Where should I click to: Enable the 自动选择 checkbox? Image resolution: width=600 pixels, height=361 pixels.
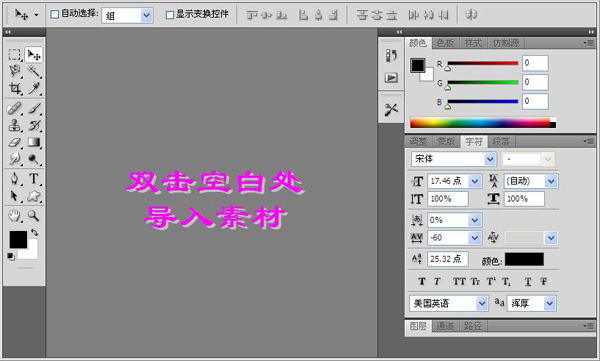click(55, 15)
